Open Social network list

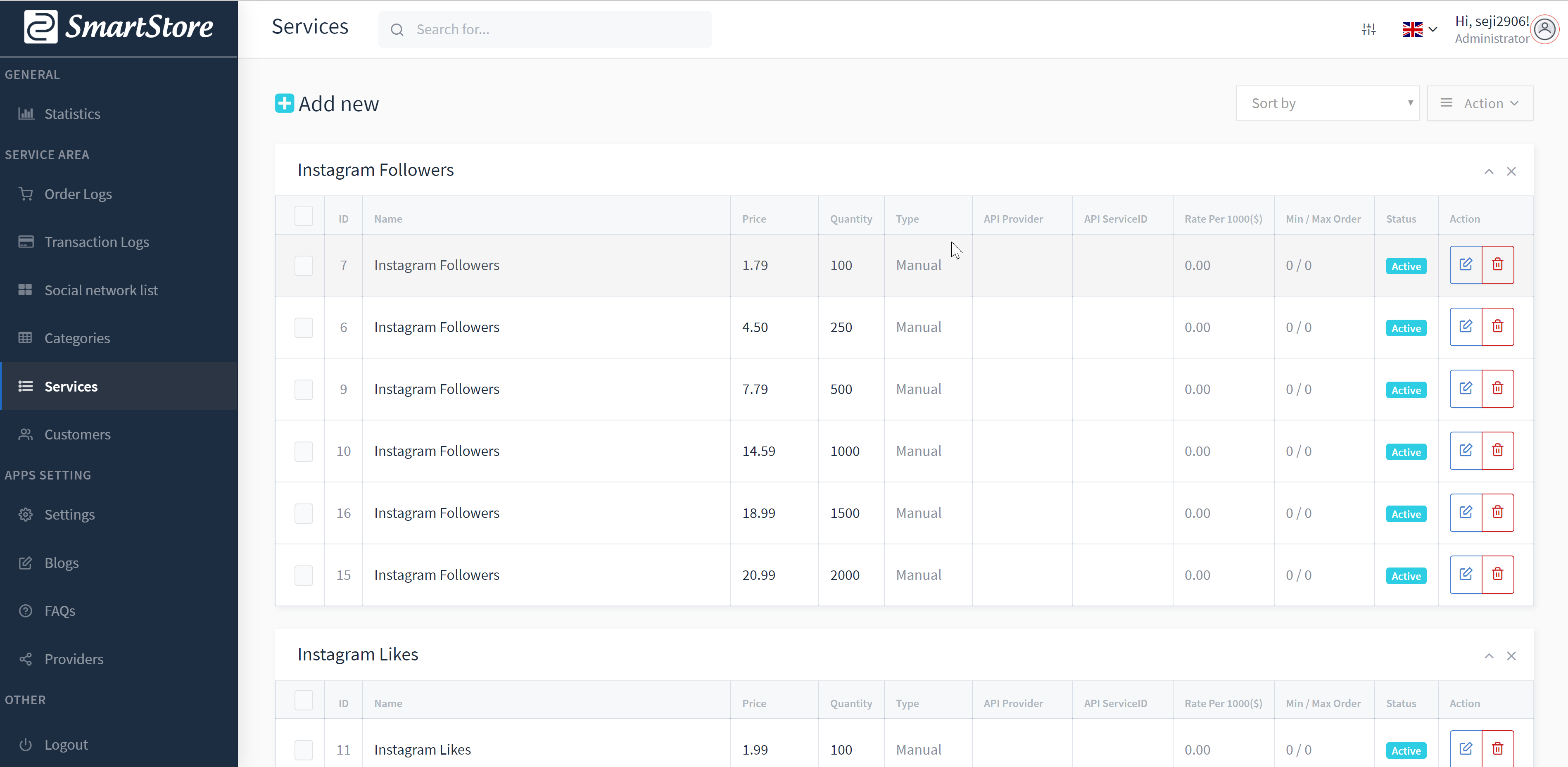point(119,290)
